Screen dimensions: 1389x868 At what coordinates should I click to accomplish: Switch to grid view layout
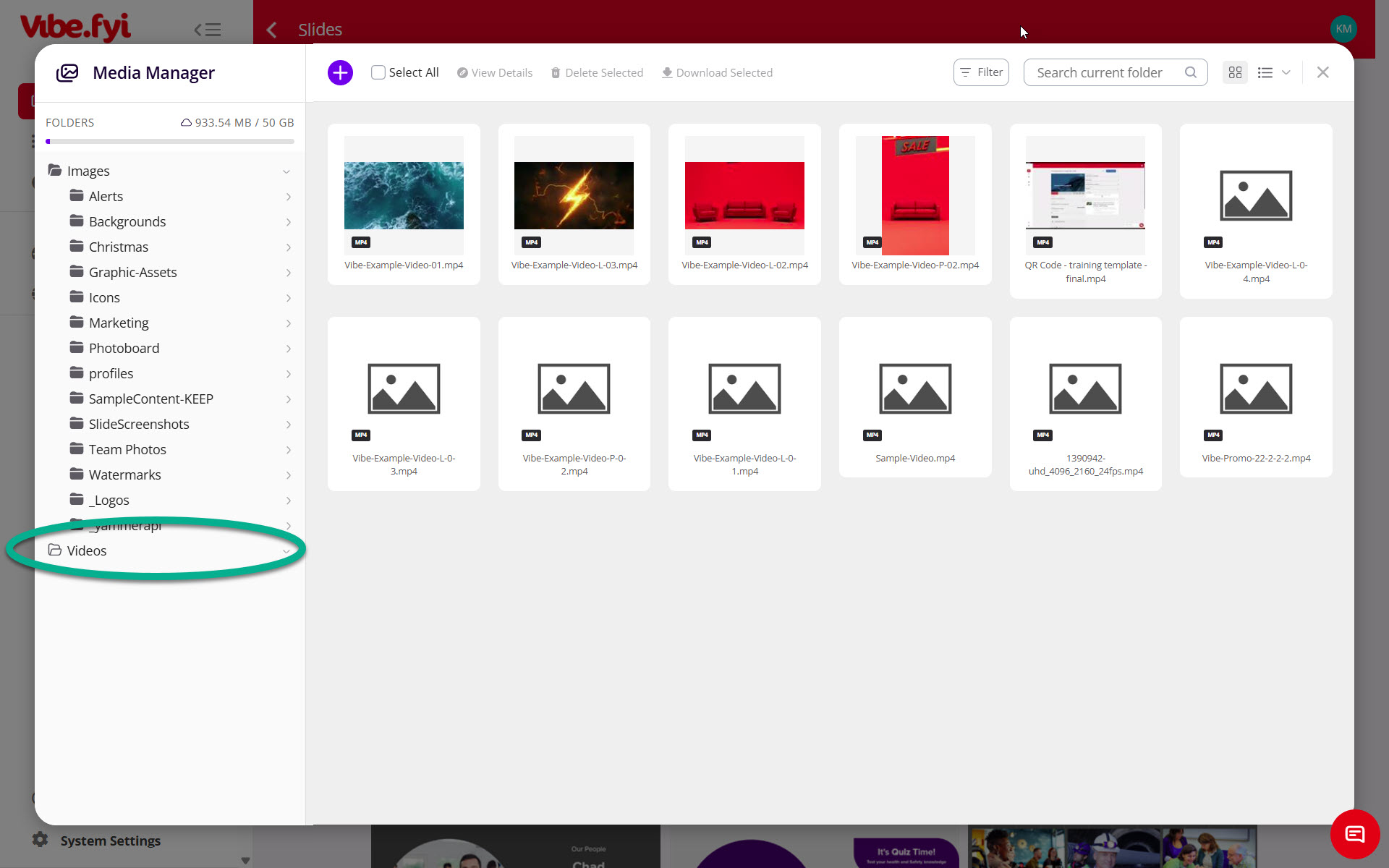[1235, 72]
